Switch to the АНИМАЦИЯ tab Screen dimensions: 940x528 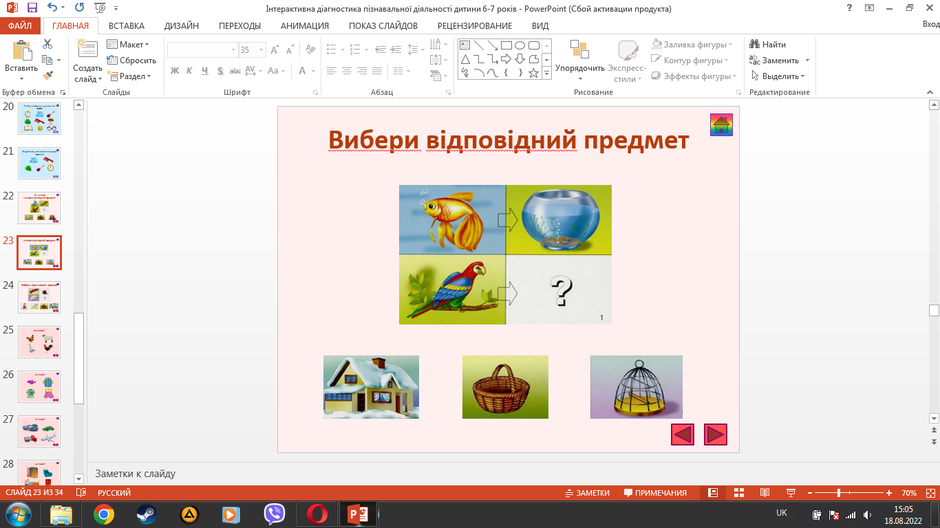pos(305,26)
